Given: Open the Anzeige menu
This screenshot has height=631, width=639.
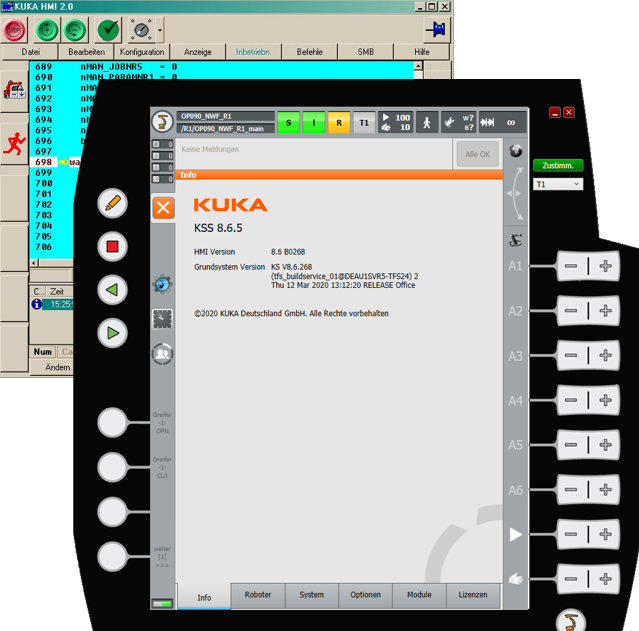Looking at the screenshot, I should (x=198, y=52).
